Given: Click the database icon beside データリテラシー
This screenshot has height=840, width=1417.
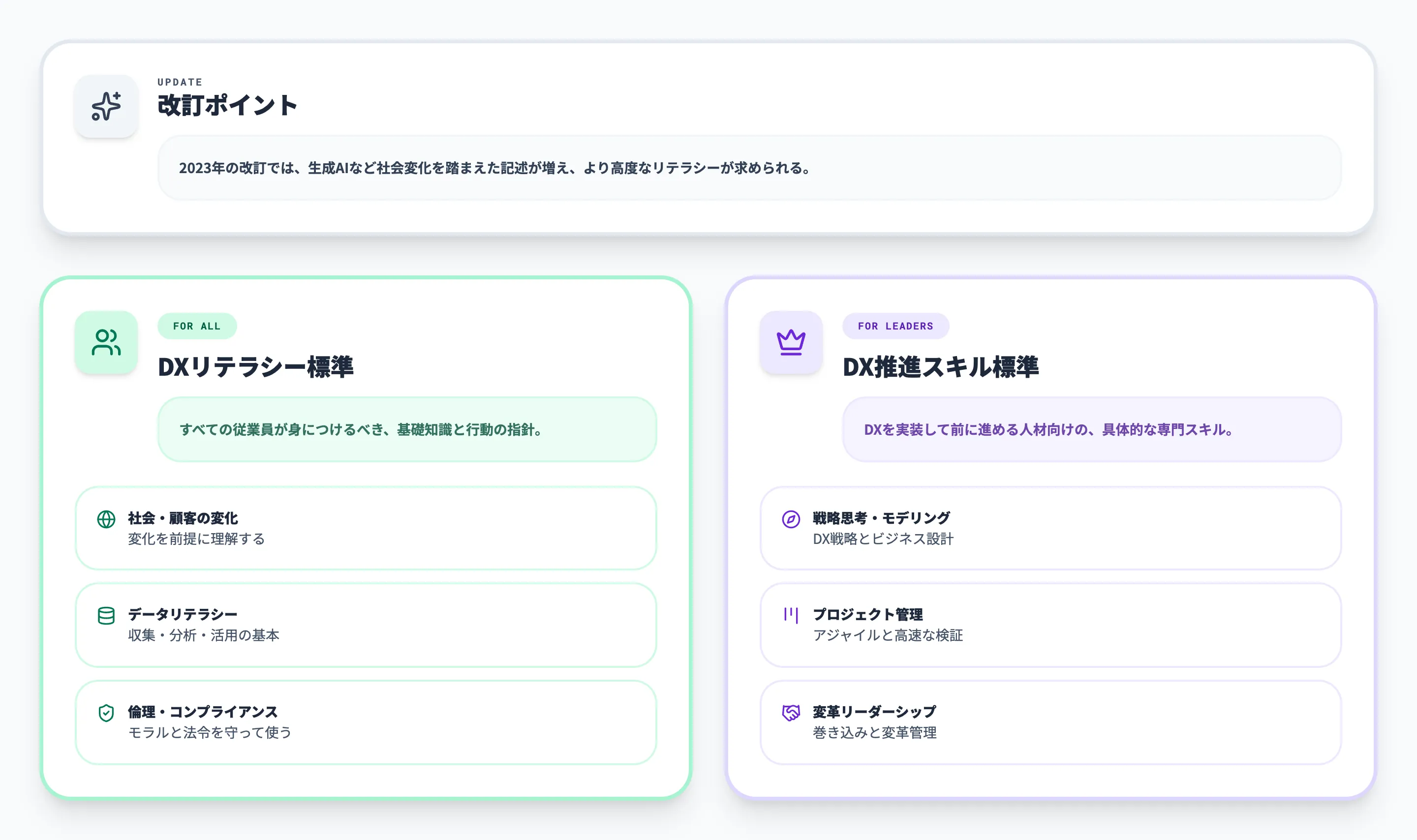Looking at the screenshot, I should click(x=106, y=616).
